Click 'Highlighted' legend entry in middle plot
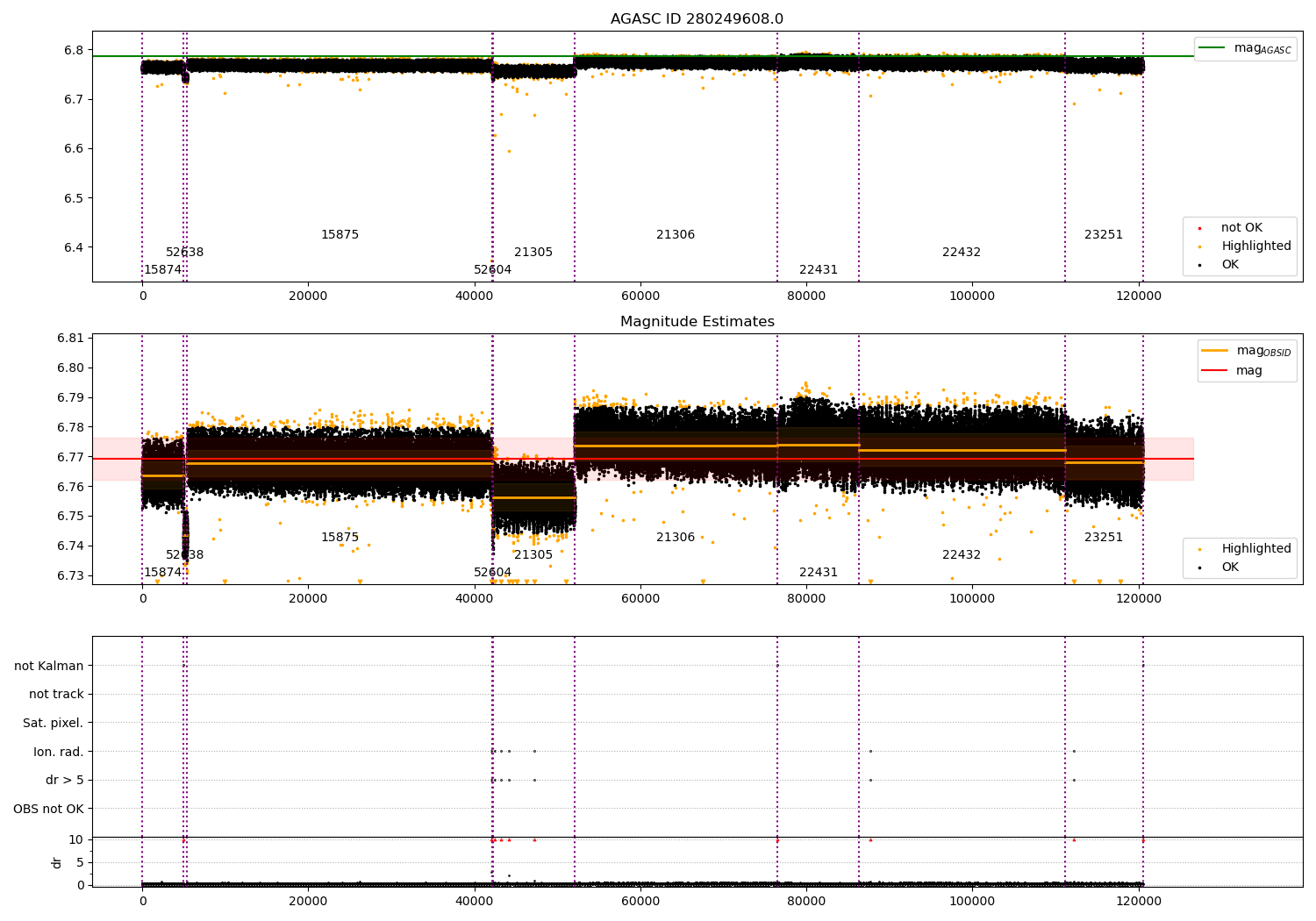 tap(1256, 549)
